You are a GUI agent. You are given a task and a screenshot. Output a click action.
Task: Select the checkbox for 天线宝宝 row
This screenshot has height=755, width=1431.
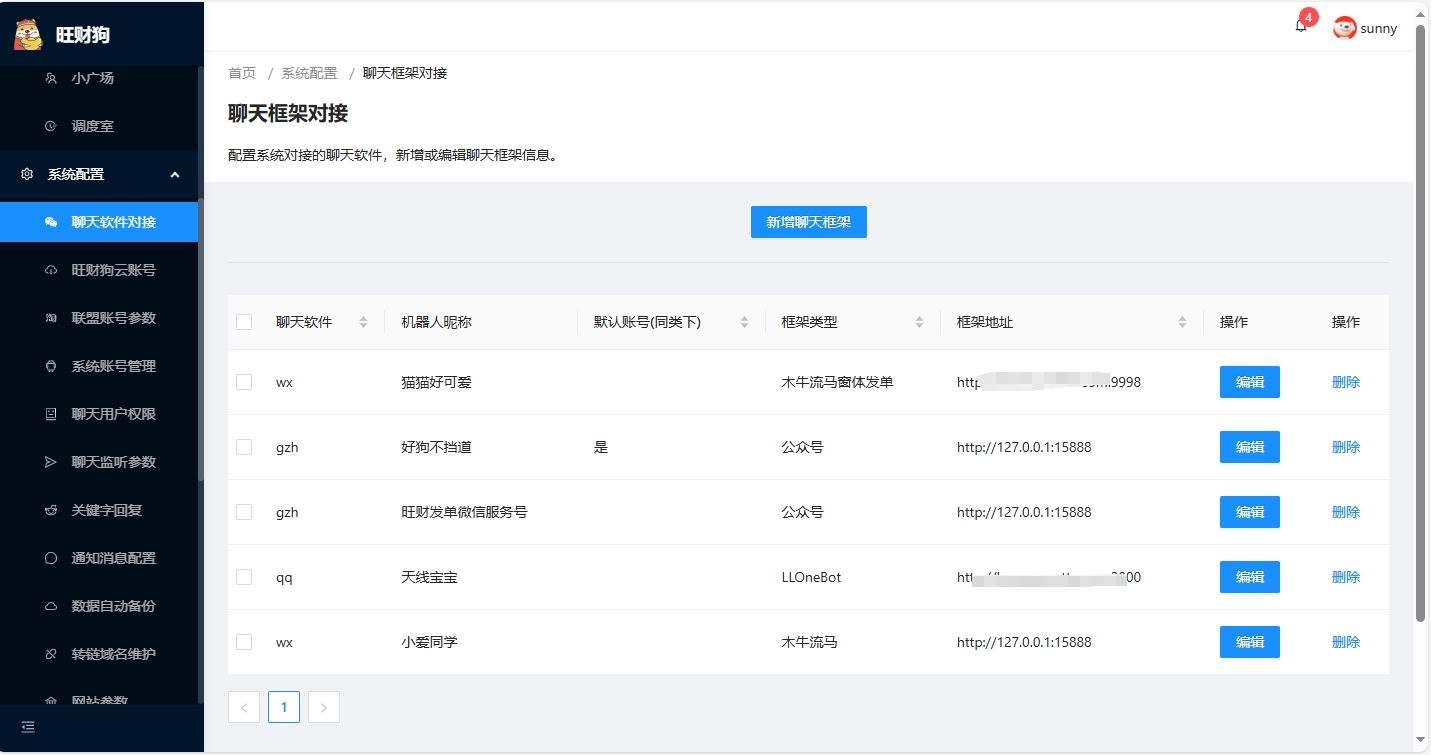point(244,577)
